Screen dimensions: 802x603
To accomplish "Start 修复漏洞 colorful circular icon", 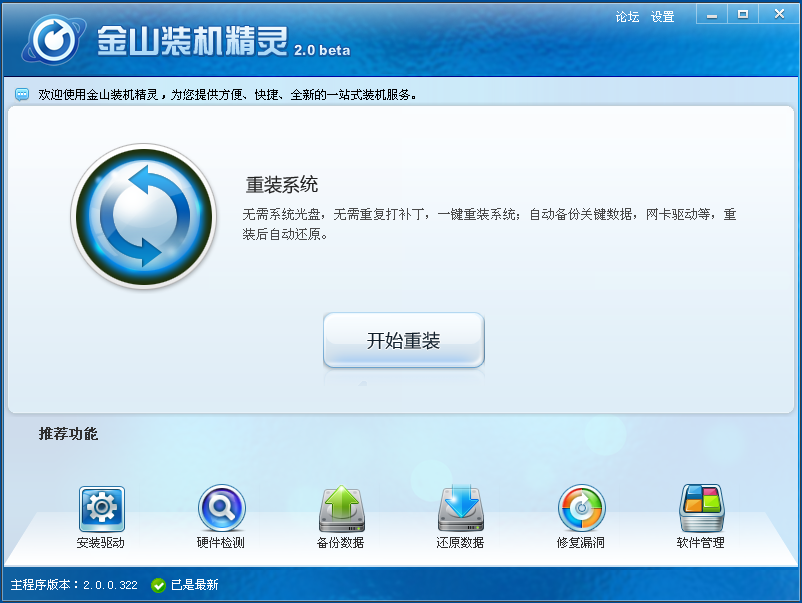I will pyautogui.click(x=582, y=508).
